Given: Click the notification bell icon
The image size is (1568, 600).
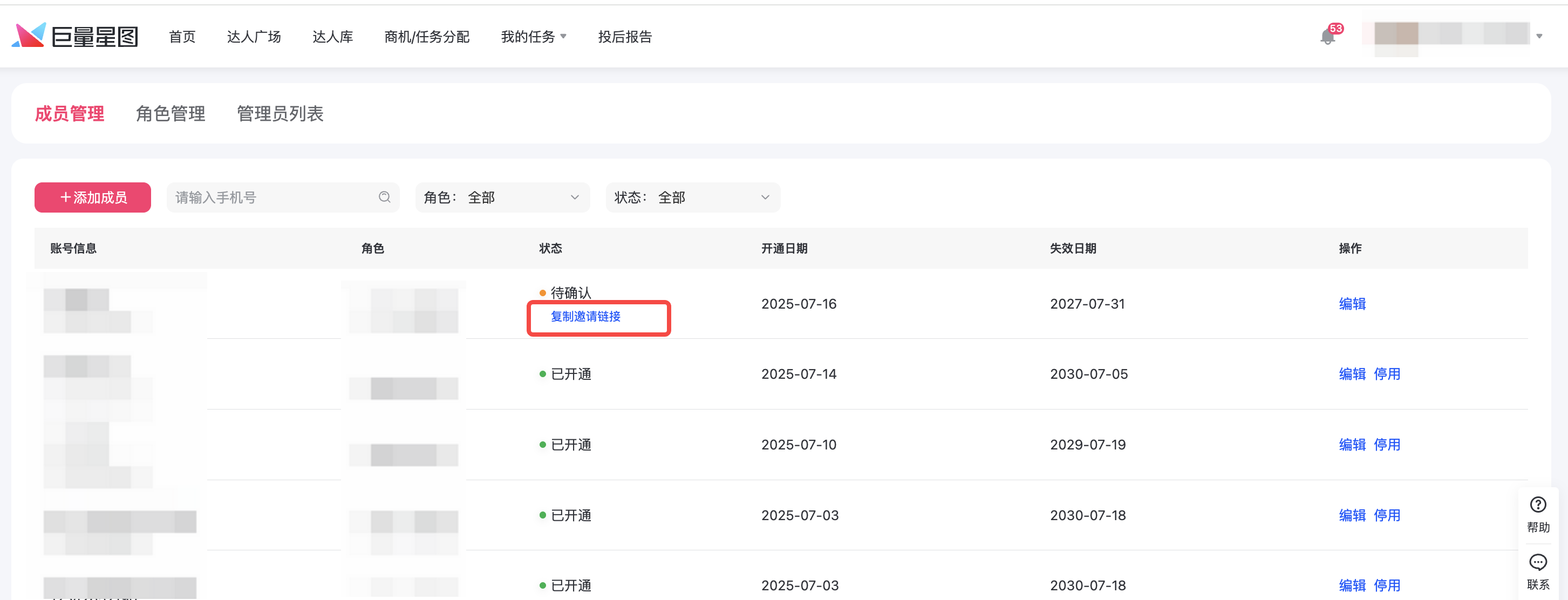Looking at the screenshot, I should pyautogui.click(x=1327, y=37).
